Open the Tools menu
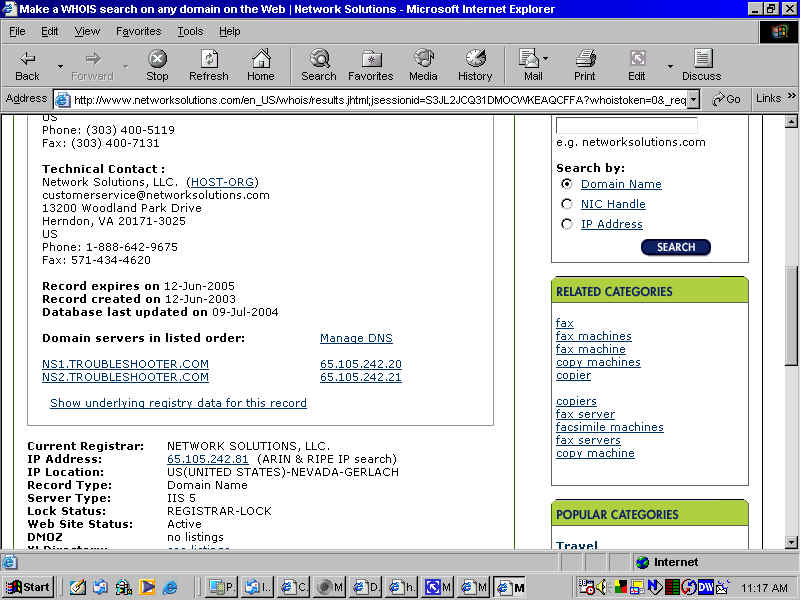 coord(190,32)
